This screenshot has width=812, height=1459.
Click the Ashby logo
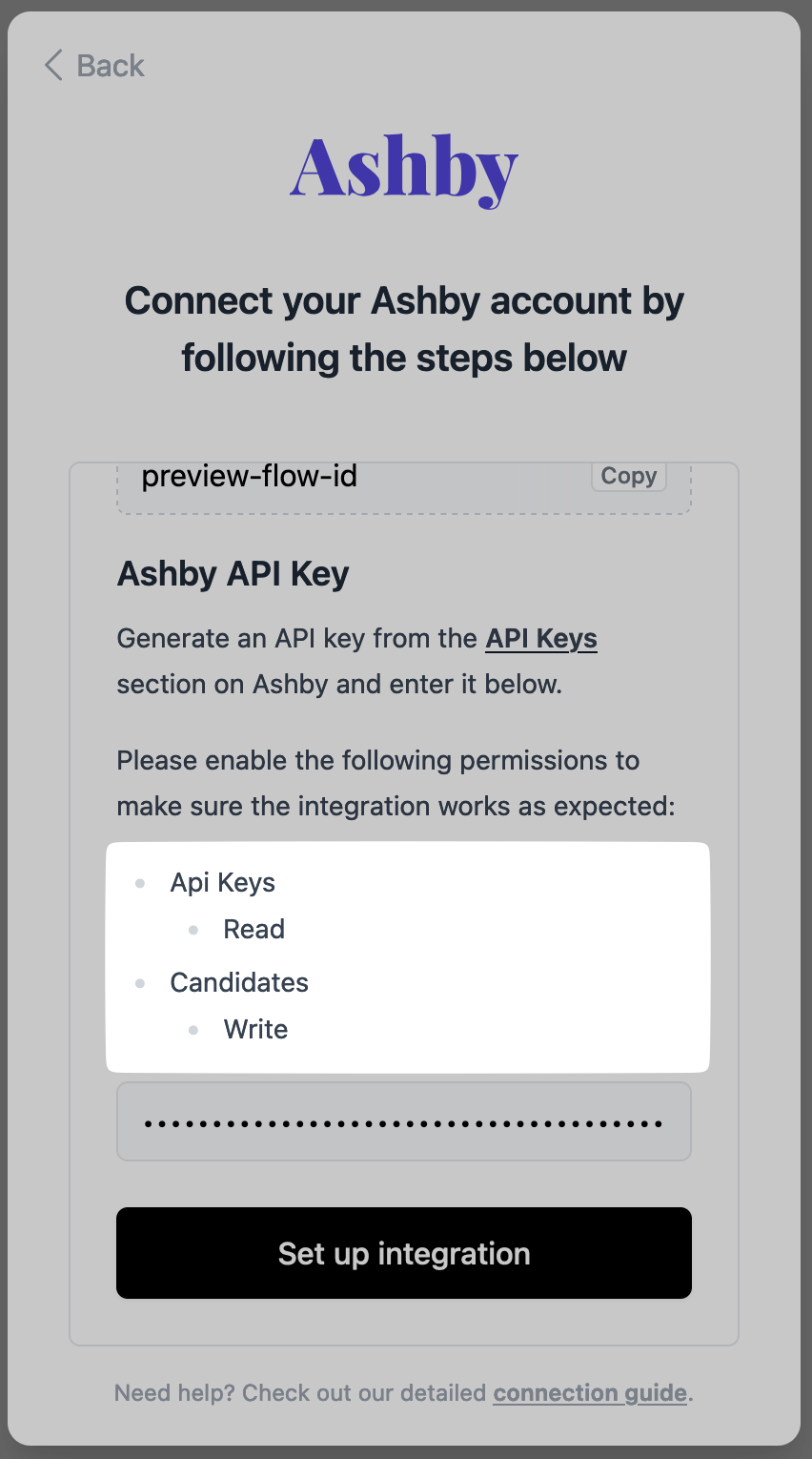pos(404,169)
